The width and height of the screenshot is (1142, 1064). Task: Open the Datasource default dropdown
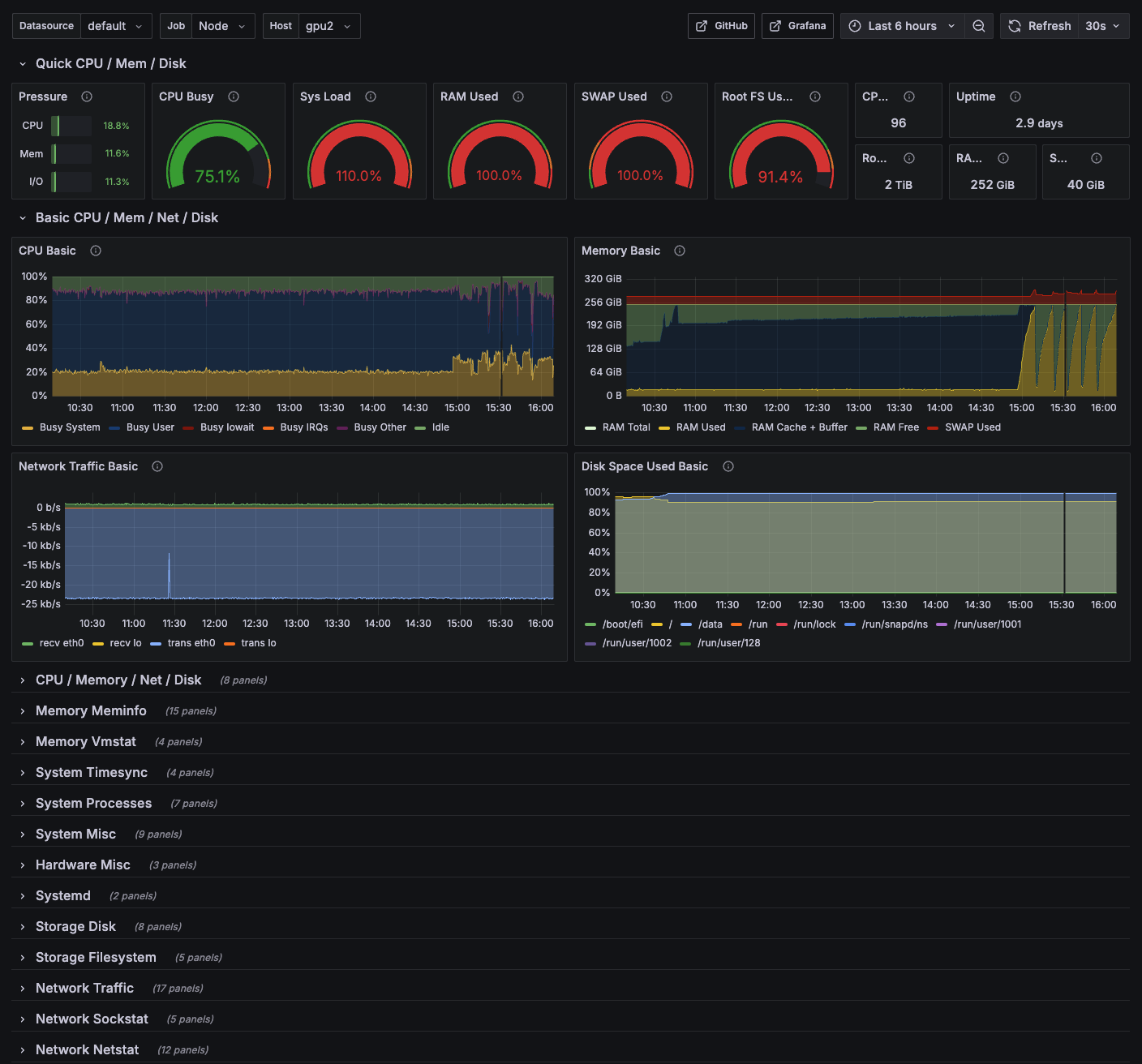(116, 26)
